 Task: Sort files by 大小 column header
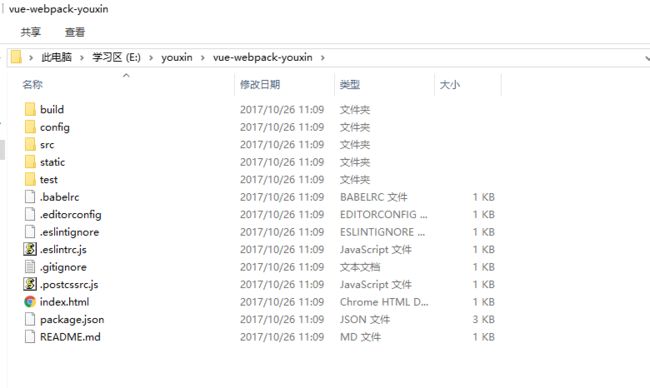(450, 85)
